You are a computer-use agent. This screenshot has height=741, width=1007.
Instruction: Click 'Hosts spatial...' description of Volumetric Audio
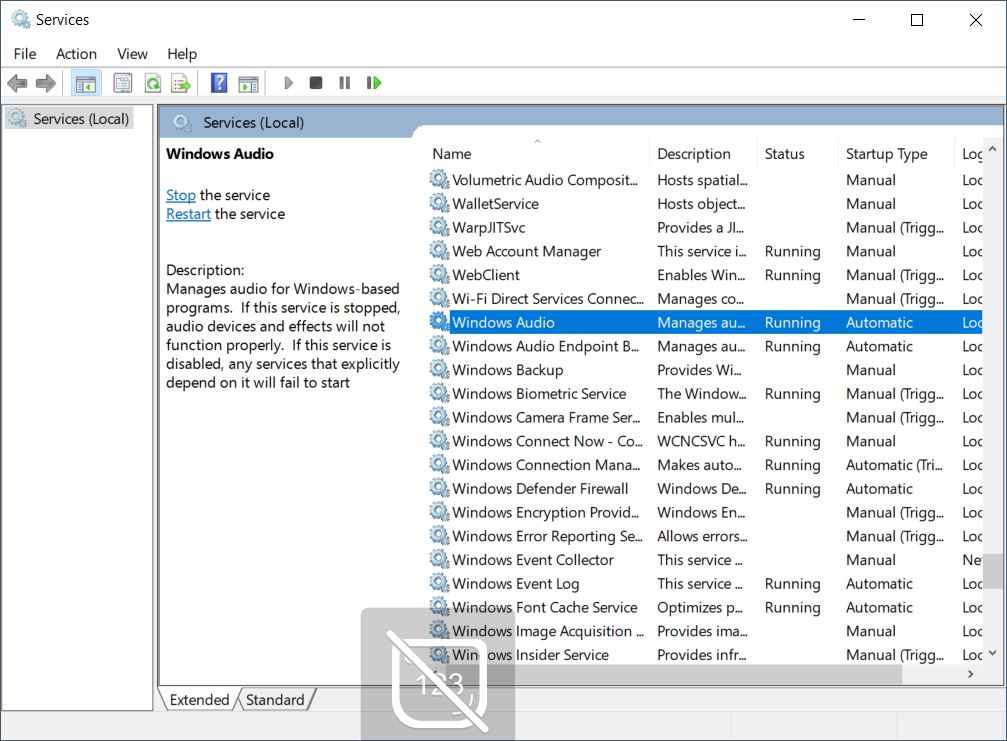click(703, 180)
